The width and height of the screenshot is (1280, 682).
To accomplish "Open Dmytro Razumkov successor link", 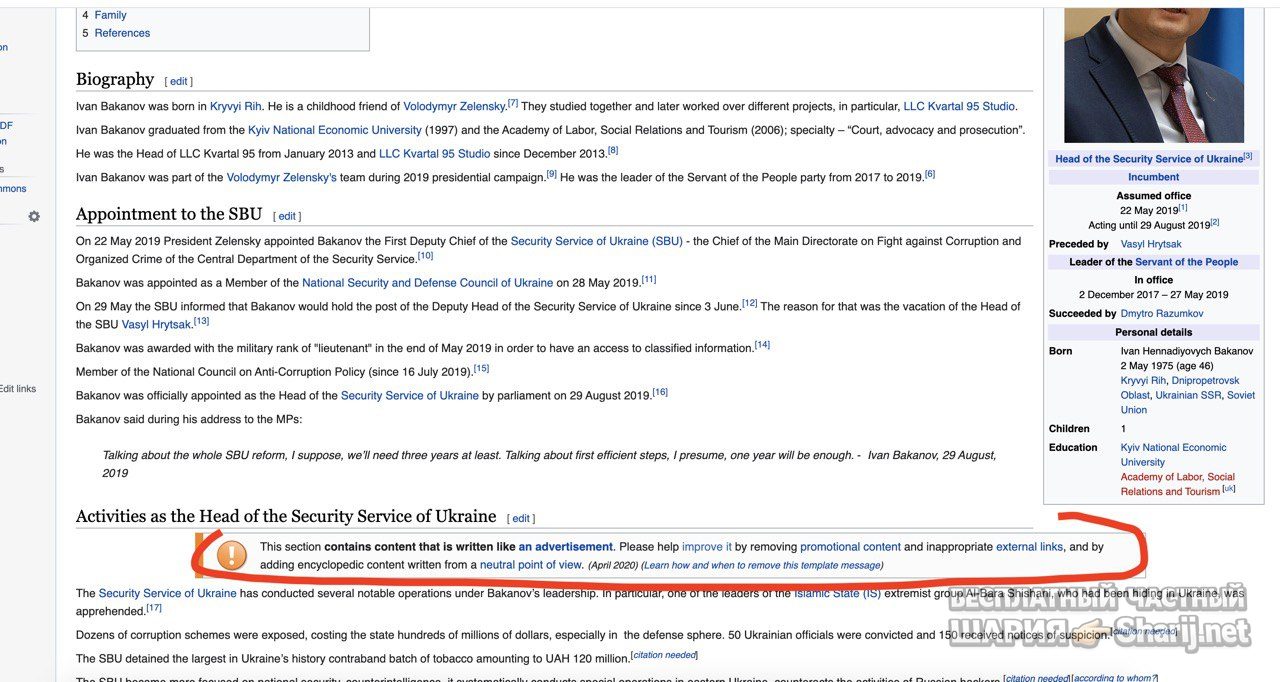I will click(x=1162, y=314).
